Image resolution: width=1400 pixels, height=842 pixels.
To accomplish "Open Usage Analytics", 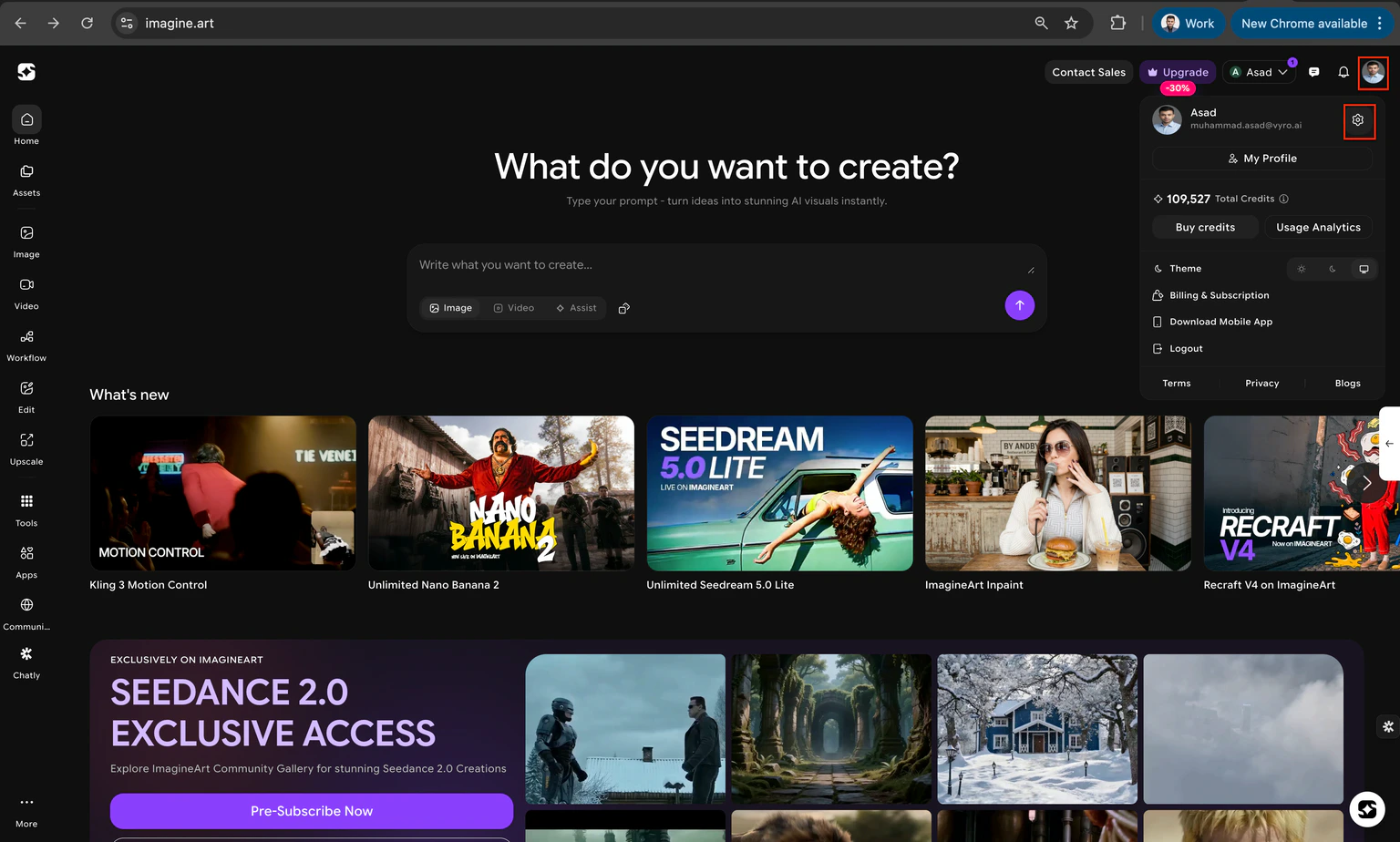I will 1318,227.
